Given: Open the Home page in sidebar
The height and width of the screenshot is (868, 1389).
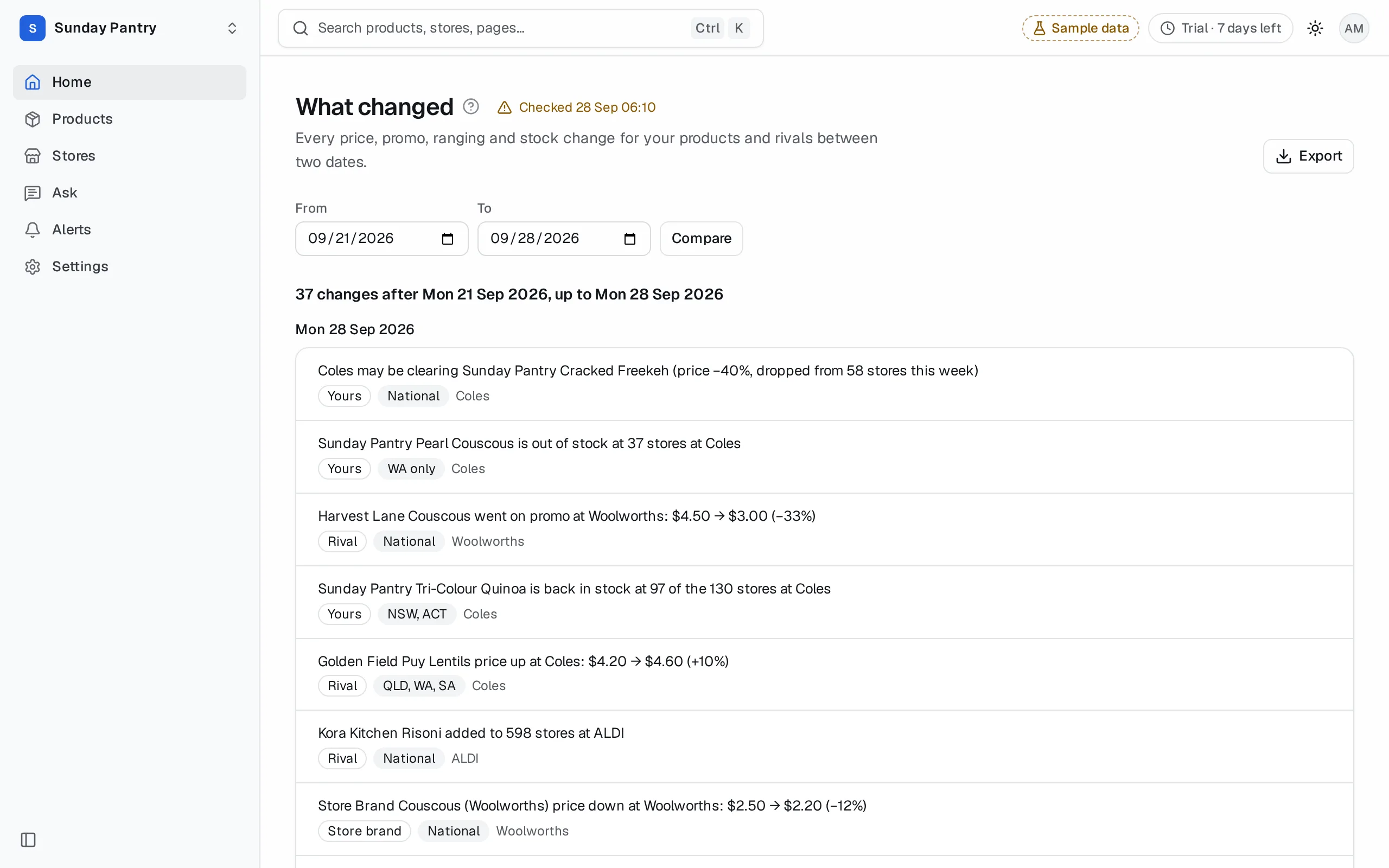Looking at the screenshot, I should click(x=129, y=82).
